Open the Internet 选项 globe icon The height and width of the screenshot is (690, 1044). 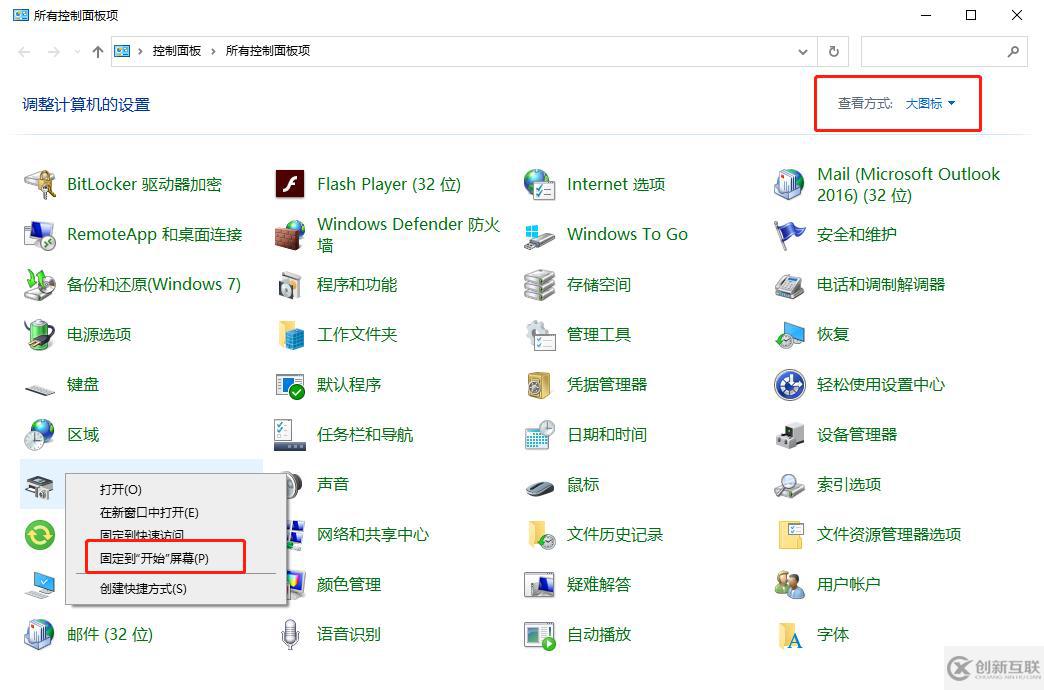point(539,184)
